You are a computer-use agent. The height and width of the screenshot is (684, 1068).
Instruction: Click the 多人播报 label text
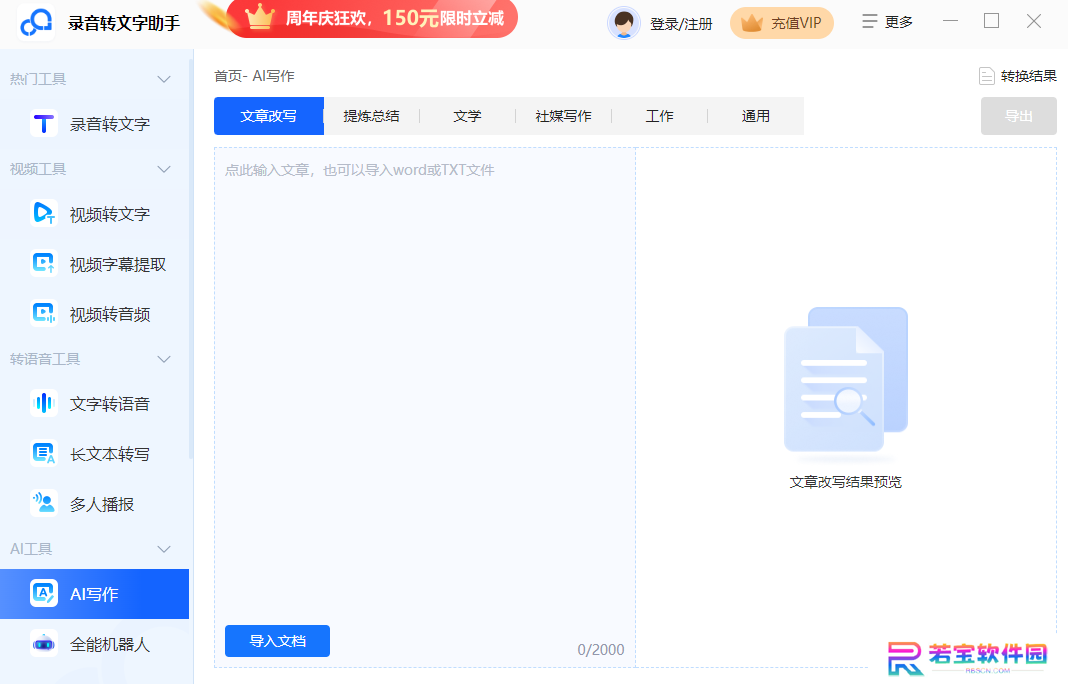[x=102, y=504]
